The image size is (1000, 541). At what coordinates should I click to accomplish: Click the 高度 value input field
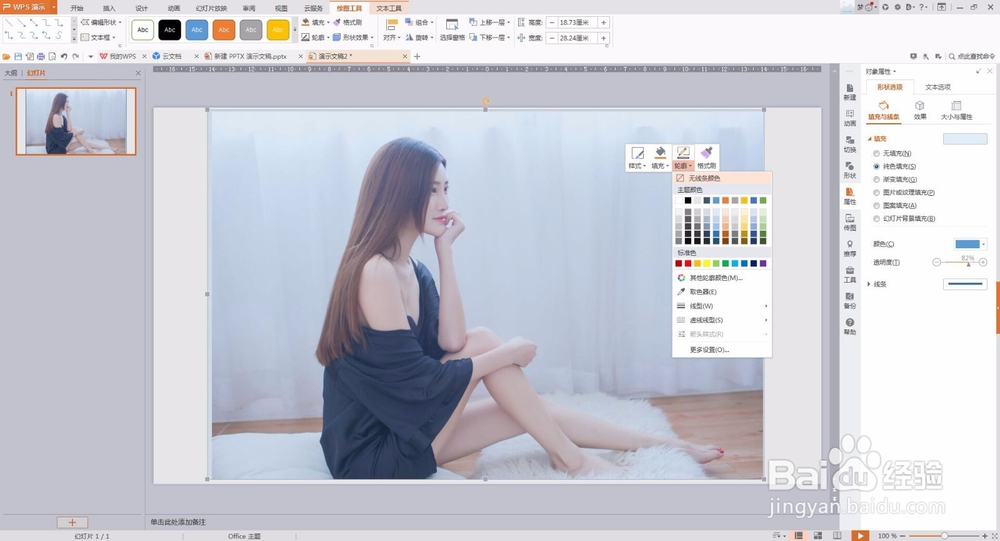(578, 22)
